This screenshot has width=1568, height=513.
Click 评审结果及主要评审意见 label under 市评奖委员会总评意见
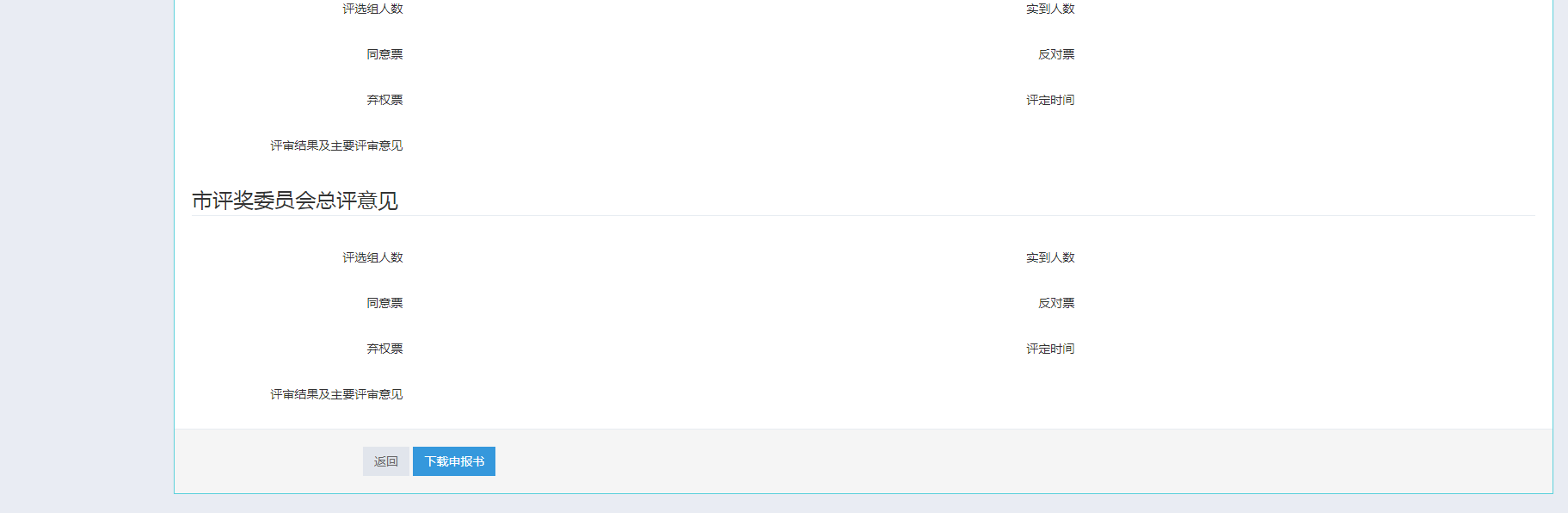coord(336,394)
